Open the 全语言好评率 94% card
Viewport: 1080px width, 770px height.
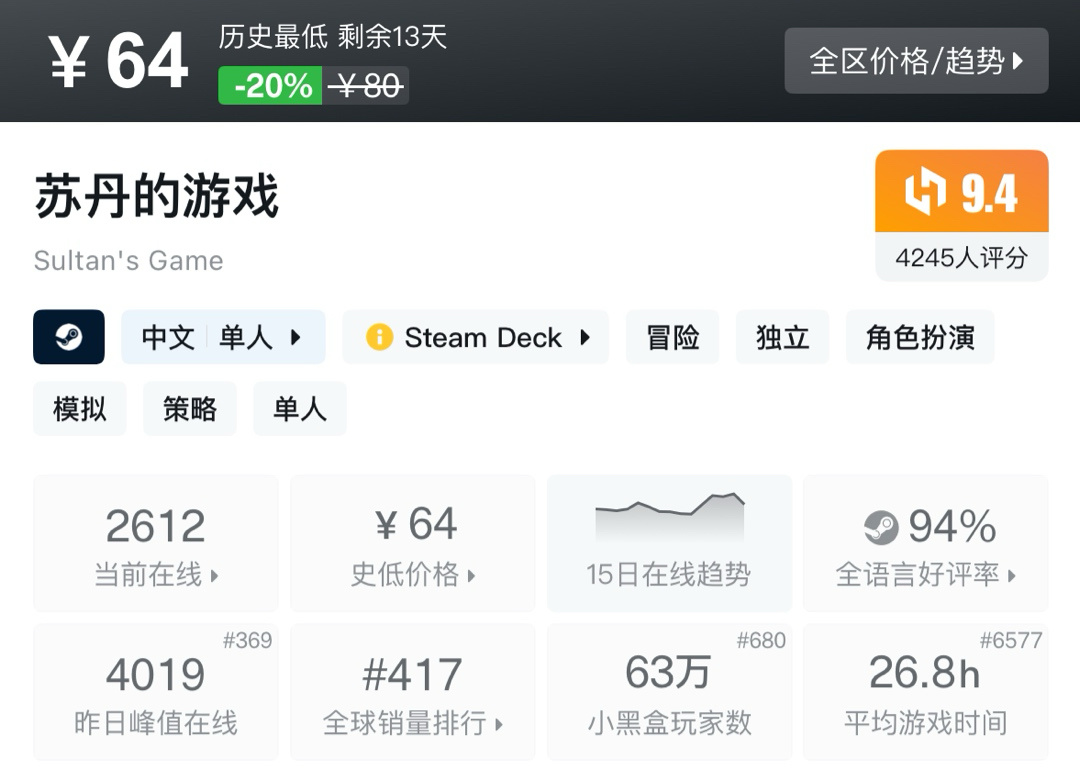[926, 543]
